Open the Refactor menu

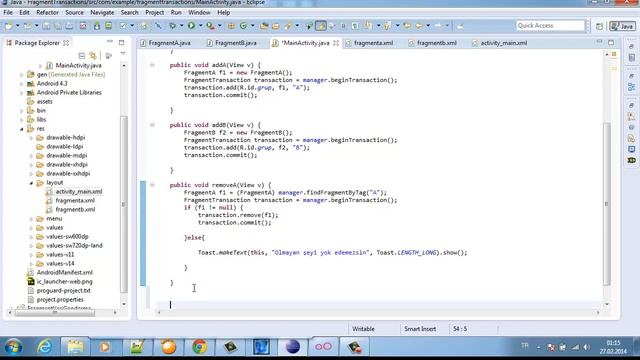(x=47, y=13)
